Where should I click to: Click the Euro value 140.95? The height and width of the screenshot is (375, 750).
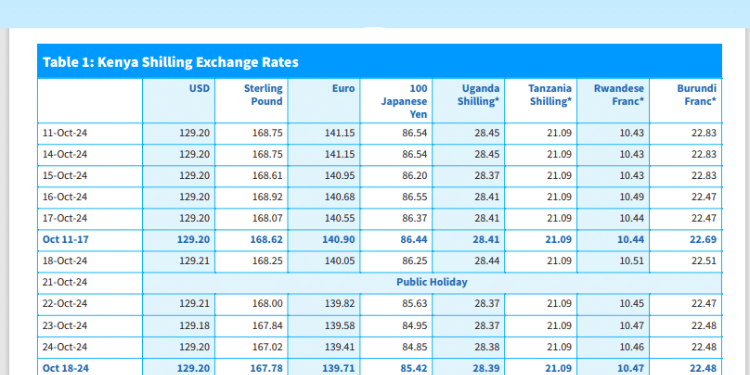pos(340,176)
